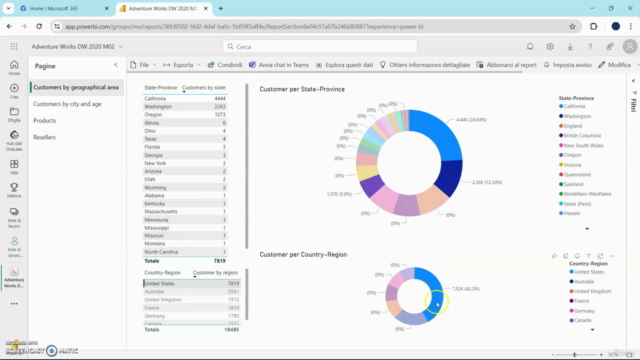Click Modifica edit button
Viewport: 640px width, 360px height.
pos(615,65)
